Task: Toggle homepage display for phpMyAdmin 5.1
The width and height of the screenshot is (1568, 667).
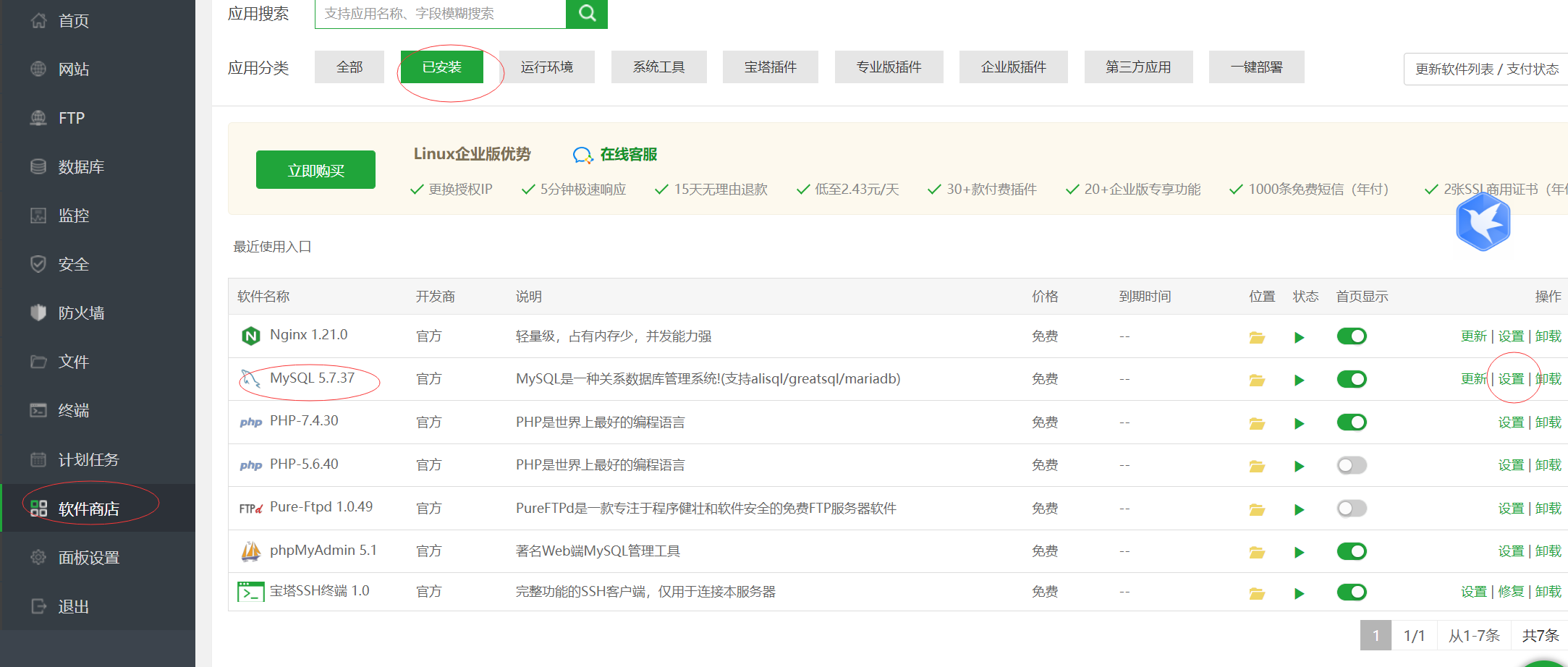Action: point(1351,551)
